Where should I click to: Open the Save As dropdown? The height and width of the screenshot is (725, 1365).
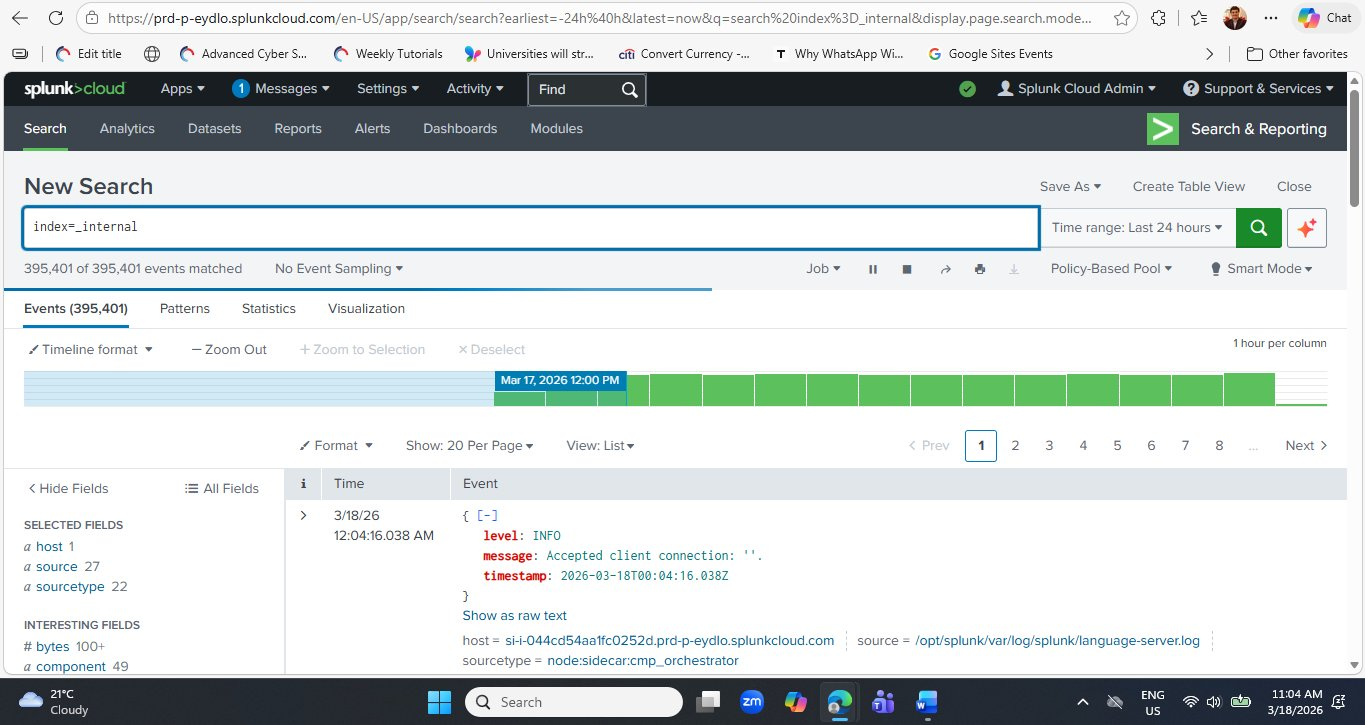pos(1070,186)
